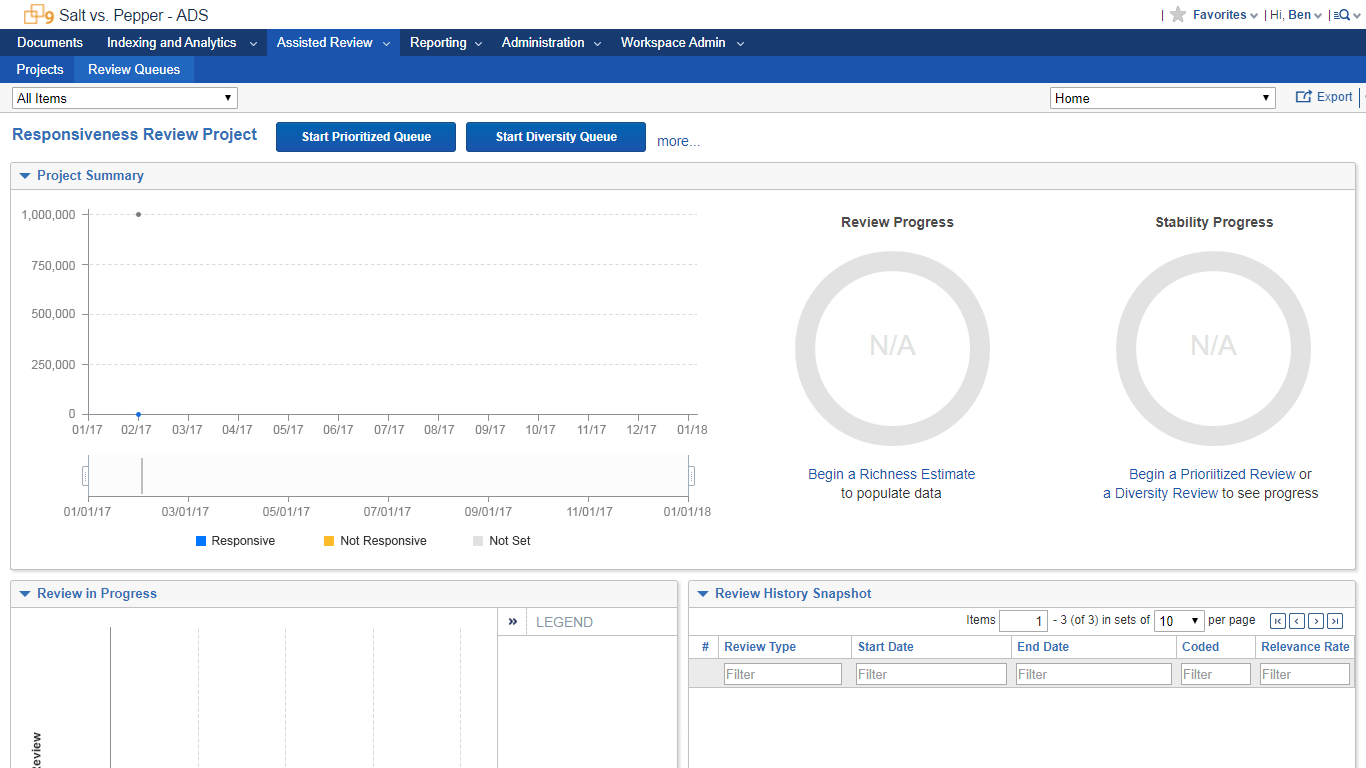Expand the legend with double-arrow icon
Screen dimensions: 1366x768
[512, 621]
